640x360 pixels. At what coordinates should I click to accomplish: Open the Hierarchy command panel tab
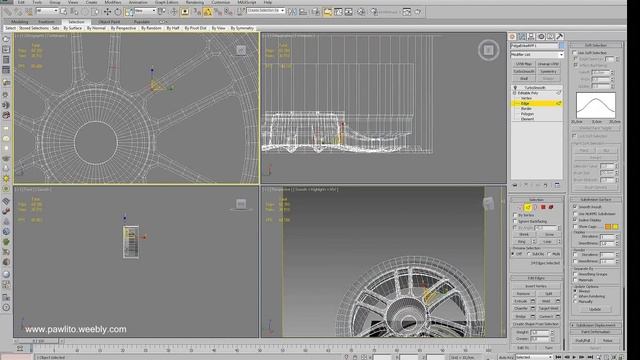(x=531, y=36)
